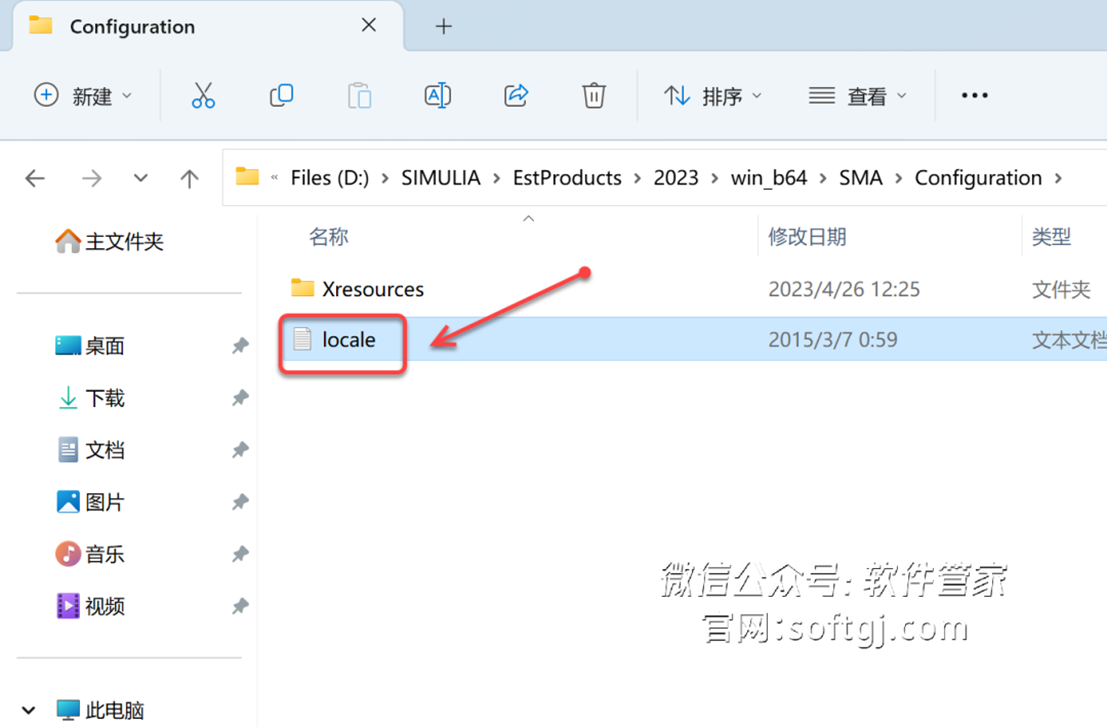Open the 新建 dropdown

(84, 96)
